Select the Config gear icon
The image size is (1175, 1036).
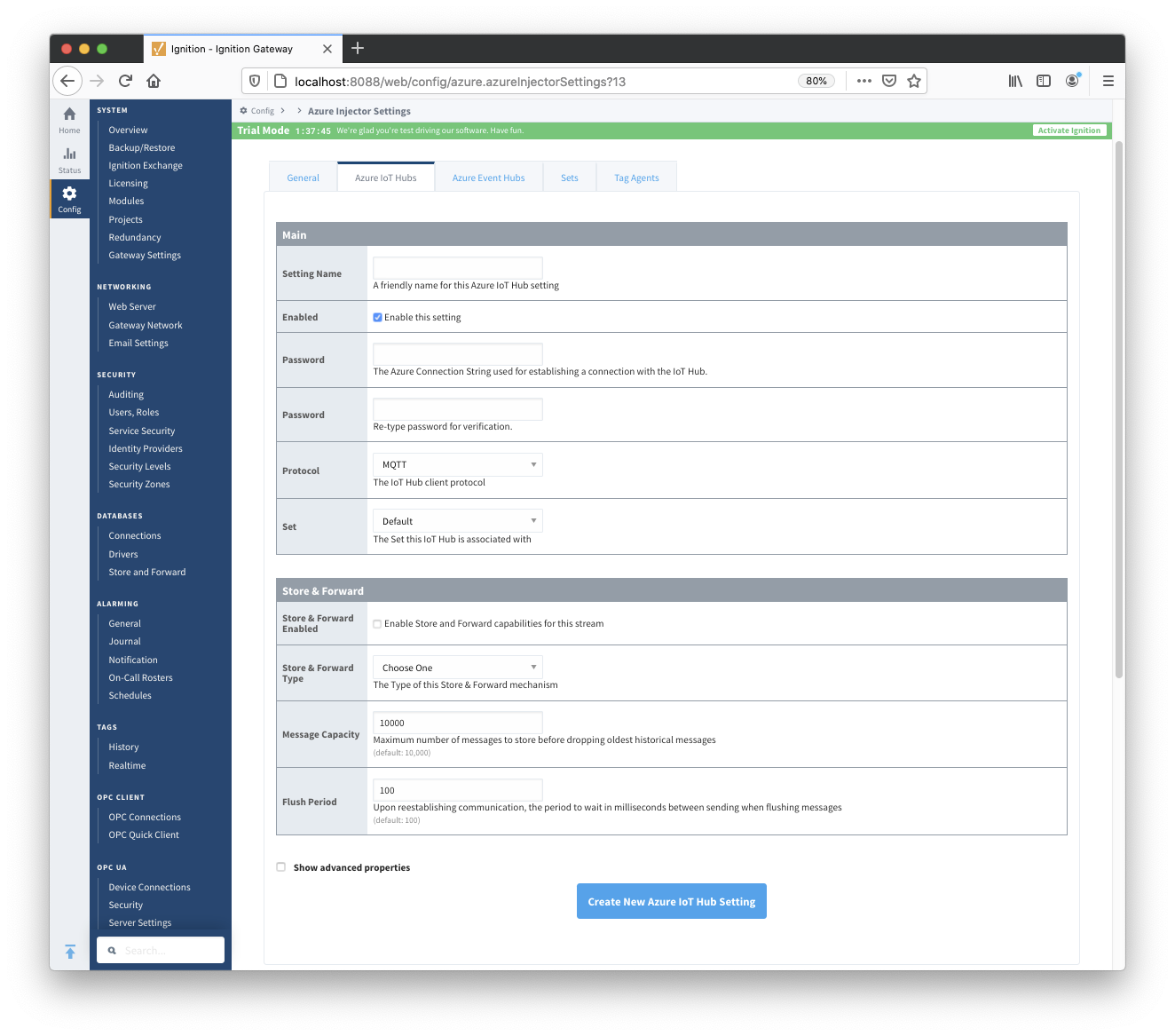(x=69, y=194)
